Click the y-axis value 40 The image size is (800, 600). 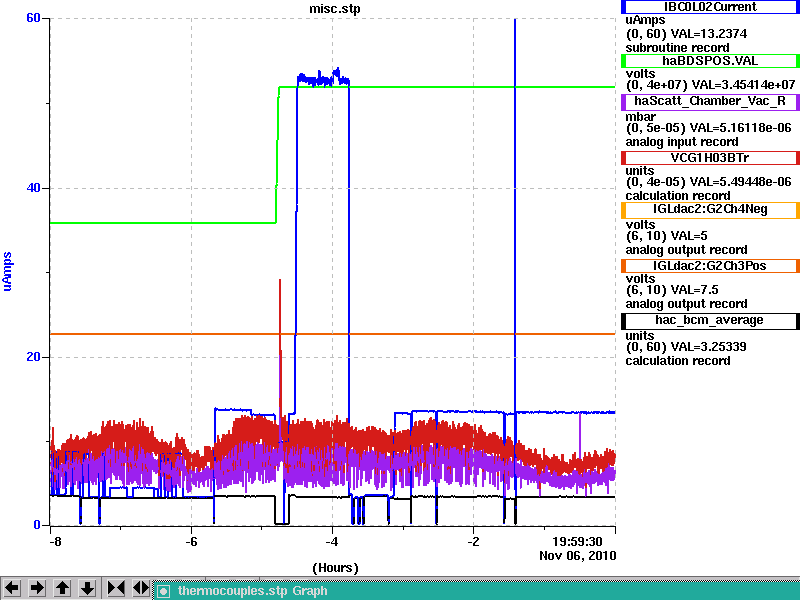click(x=33, y=188)
